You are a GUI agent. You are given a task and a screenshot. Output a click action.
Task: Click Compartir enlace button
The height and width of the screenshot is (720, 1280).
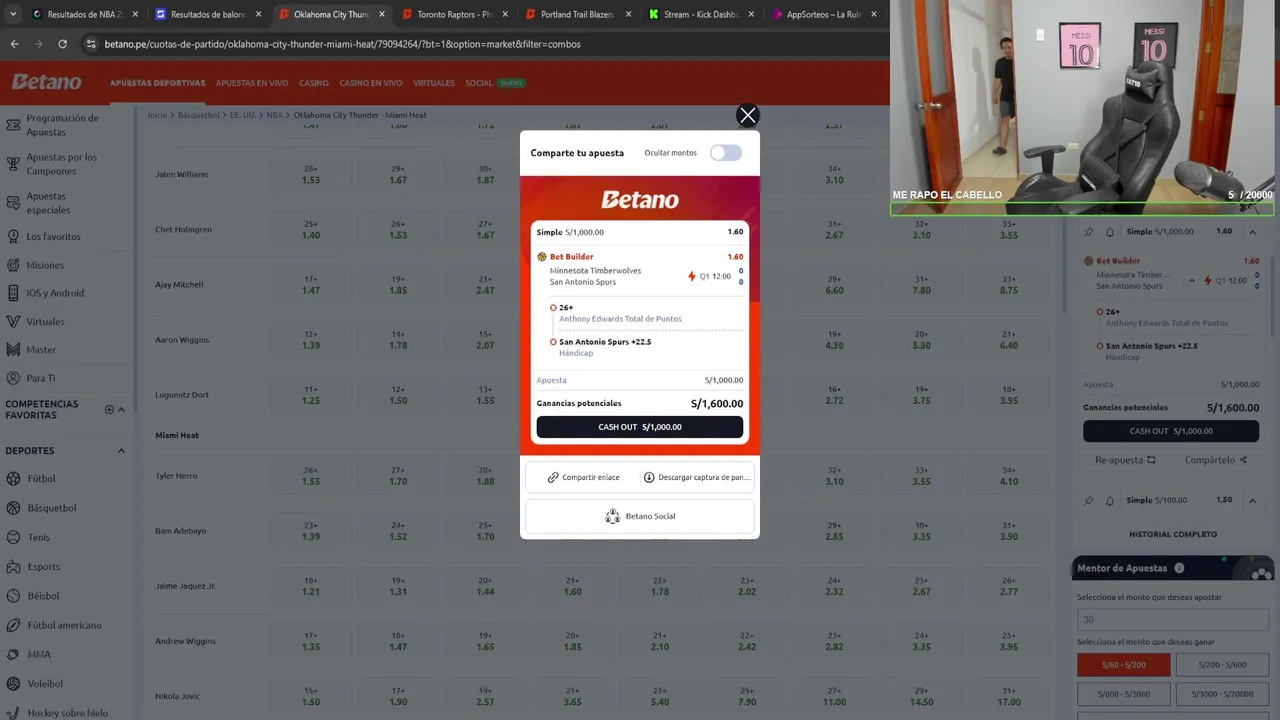pos(583,477)
